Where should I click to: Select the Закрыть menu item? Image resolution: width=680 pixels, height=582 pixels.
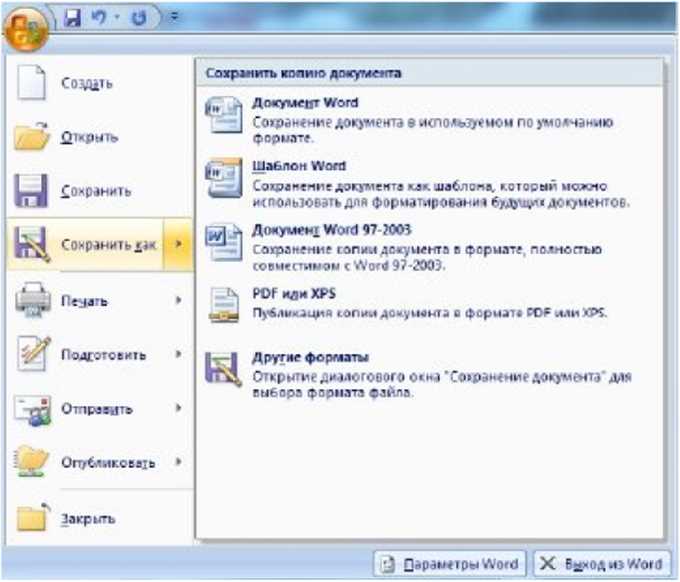[101, 518]
